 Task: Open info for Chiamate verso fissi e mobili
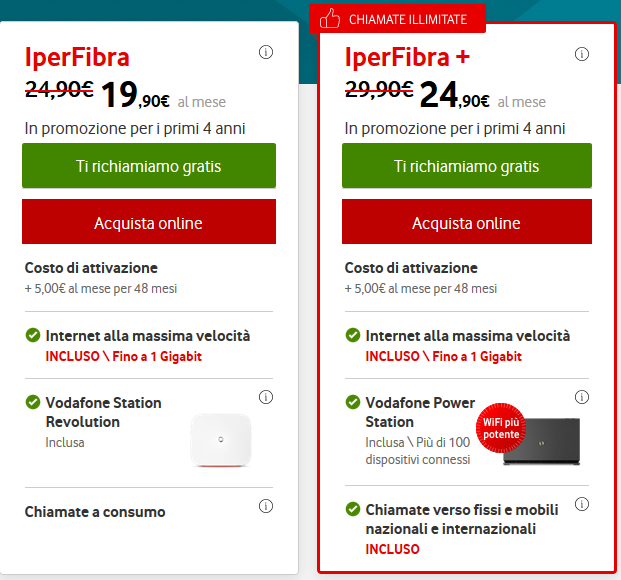(x=582, y=504)
